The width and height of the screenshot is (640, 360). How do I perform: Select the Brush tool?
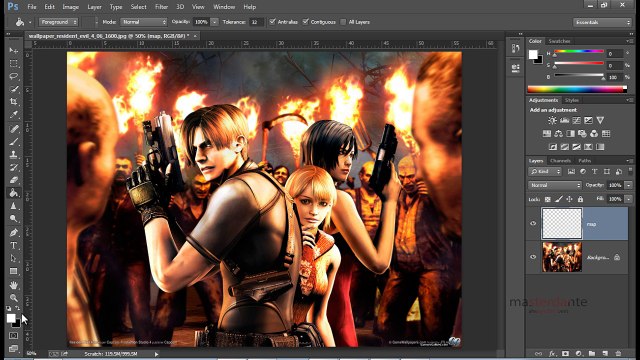[x=13, y=142]
